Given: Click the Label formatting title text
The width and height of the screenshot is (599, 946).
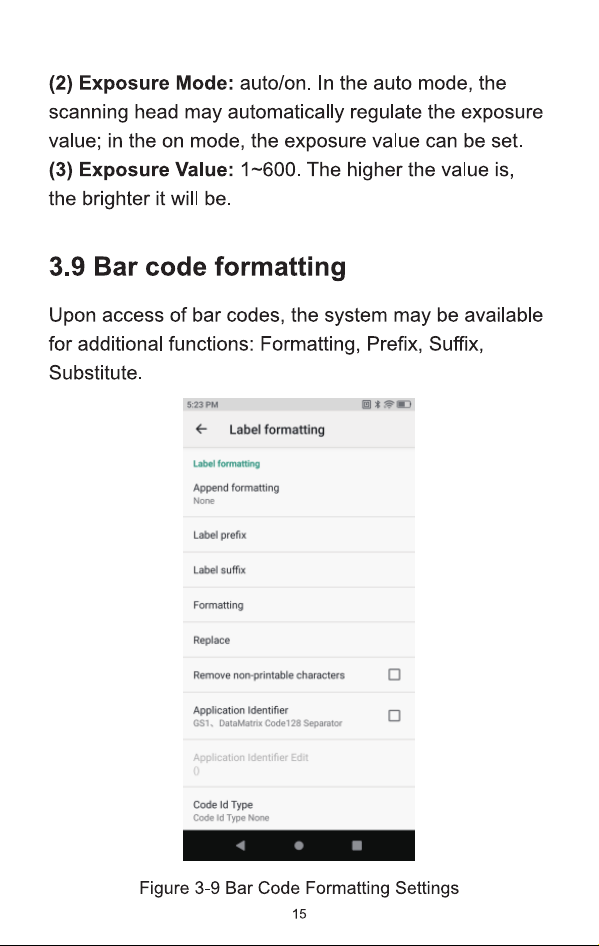Looking at the screenshot, I should (x=277, y=430).
